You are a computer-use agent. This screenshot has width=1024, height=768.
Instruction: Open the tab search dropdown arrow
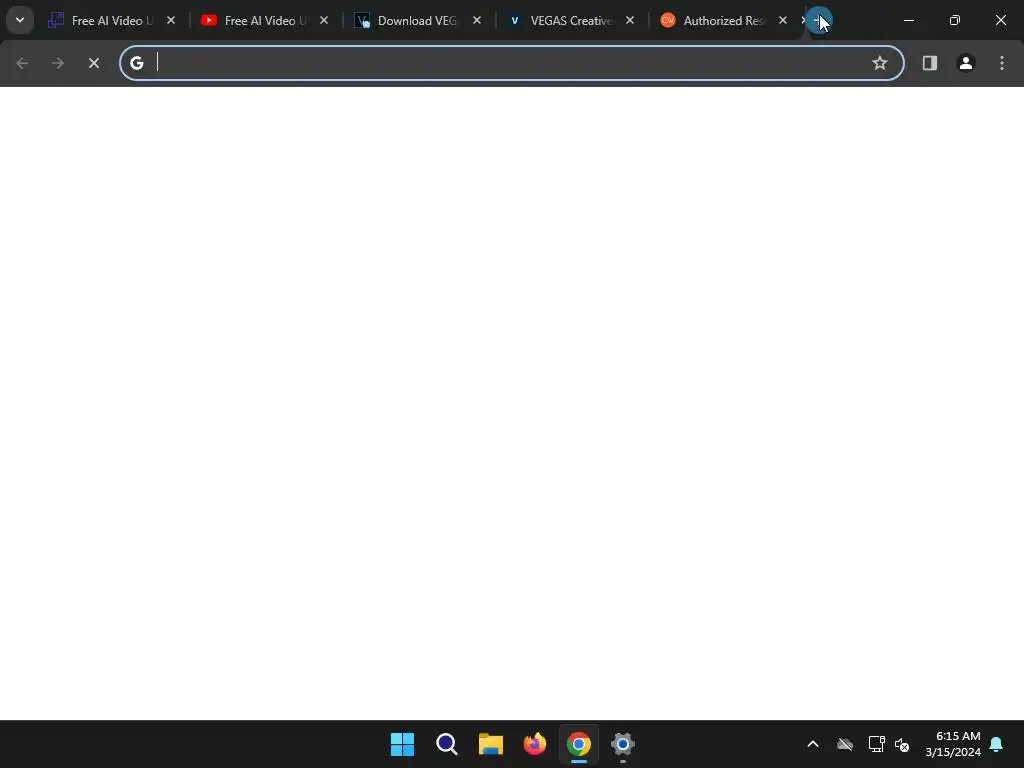[20, 20]
